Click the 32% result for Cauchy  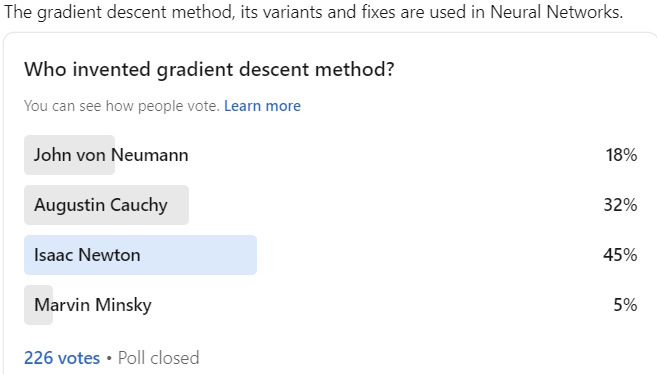pyautogui.click(x=620, y=205)
